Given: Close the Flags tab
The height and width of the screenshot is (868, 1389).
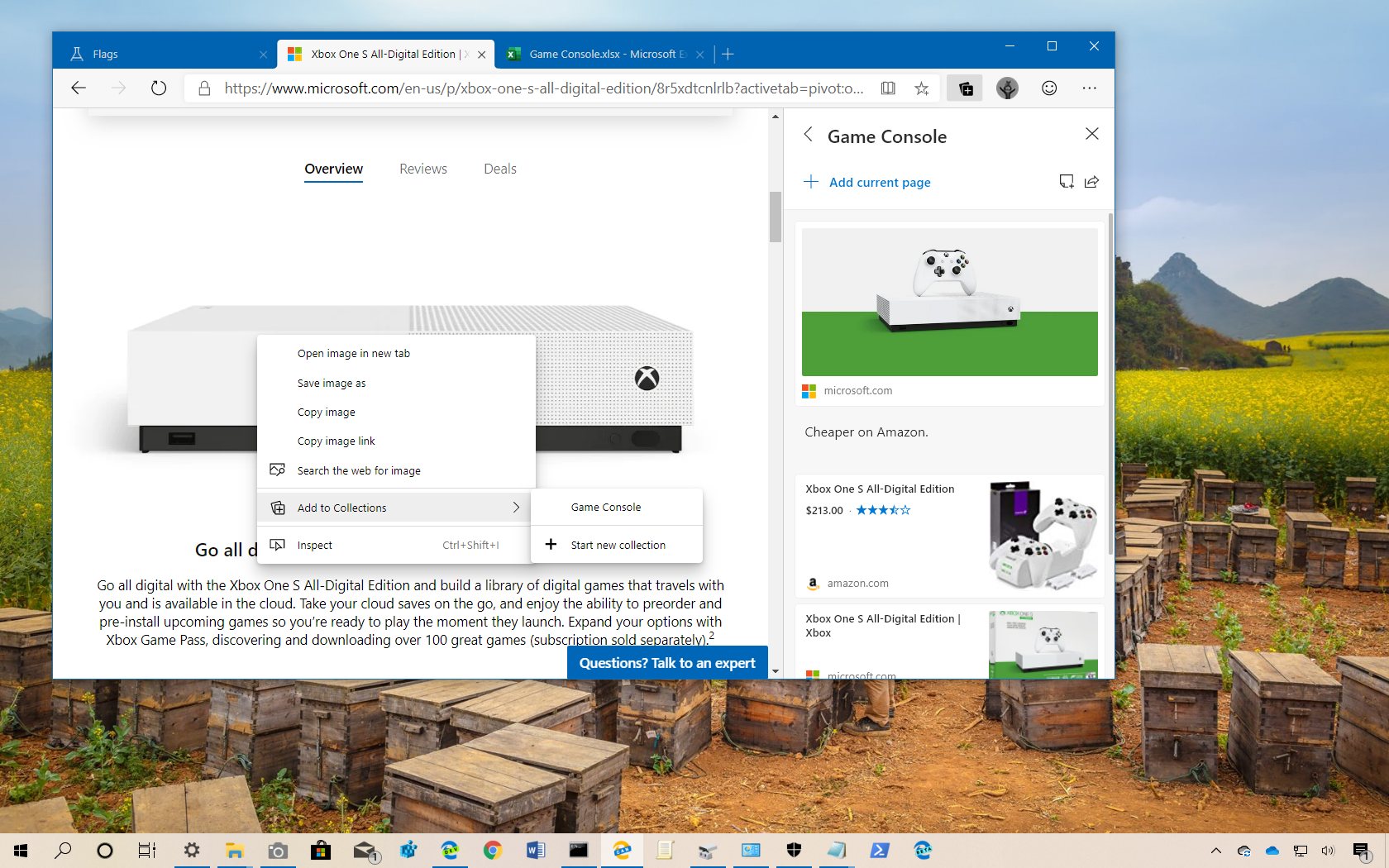Looking at the screenshot, I should pos(263,55).
